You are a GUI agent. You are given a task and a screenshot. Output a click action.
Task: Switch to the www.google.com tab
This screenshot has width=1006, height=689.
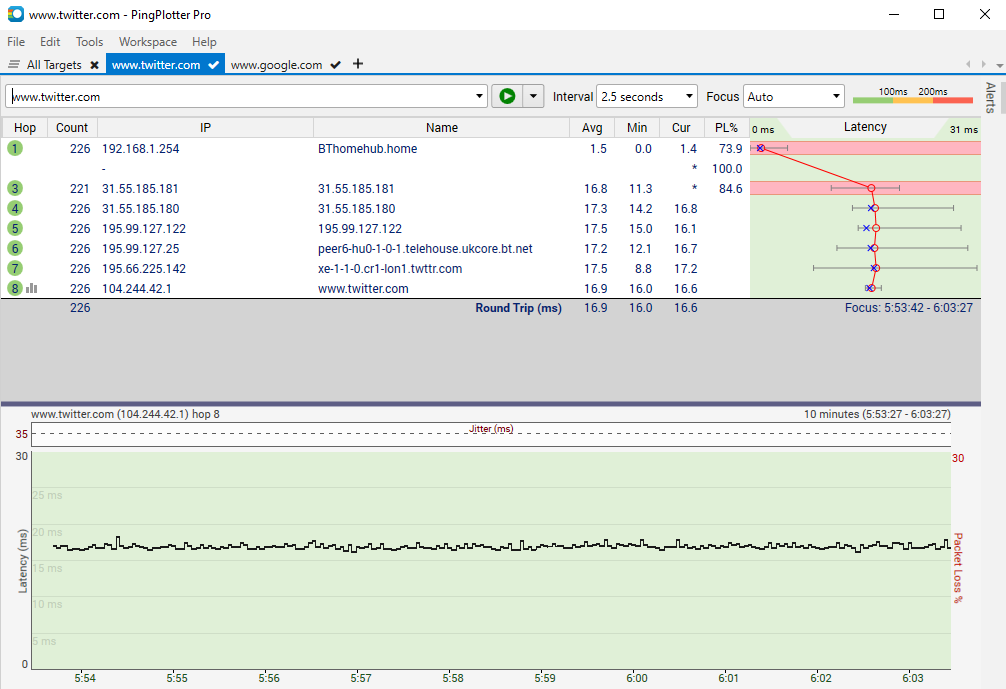coord(276,65)
